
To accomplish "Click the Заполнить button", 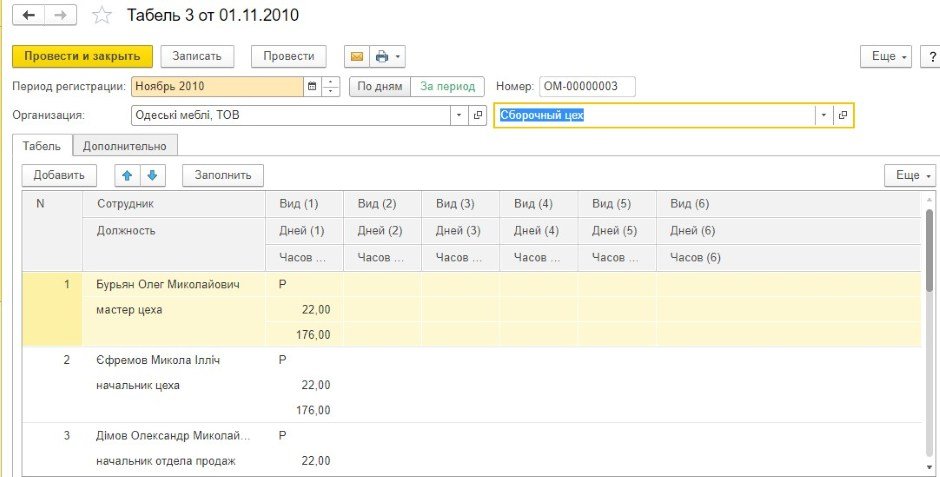I will coord(222,176).
